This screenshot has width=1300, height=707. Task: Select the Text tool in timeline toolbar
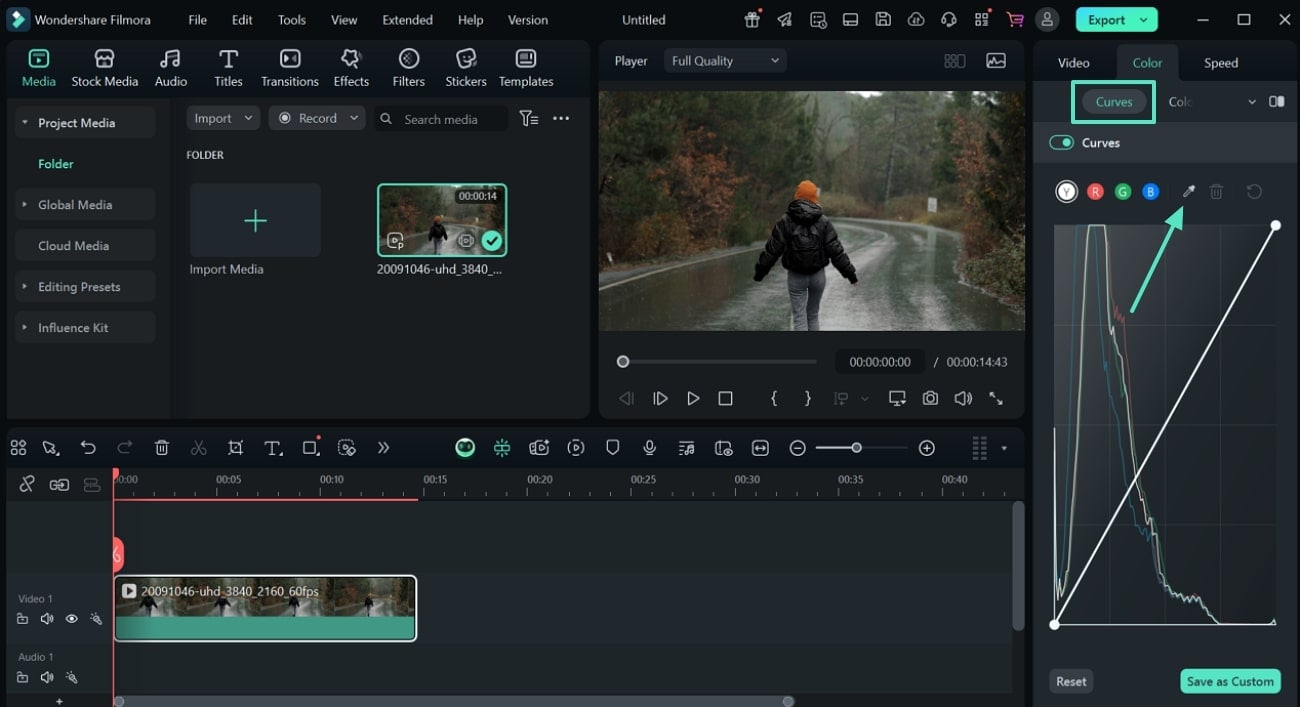(x=273, y=448)
